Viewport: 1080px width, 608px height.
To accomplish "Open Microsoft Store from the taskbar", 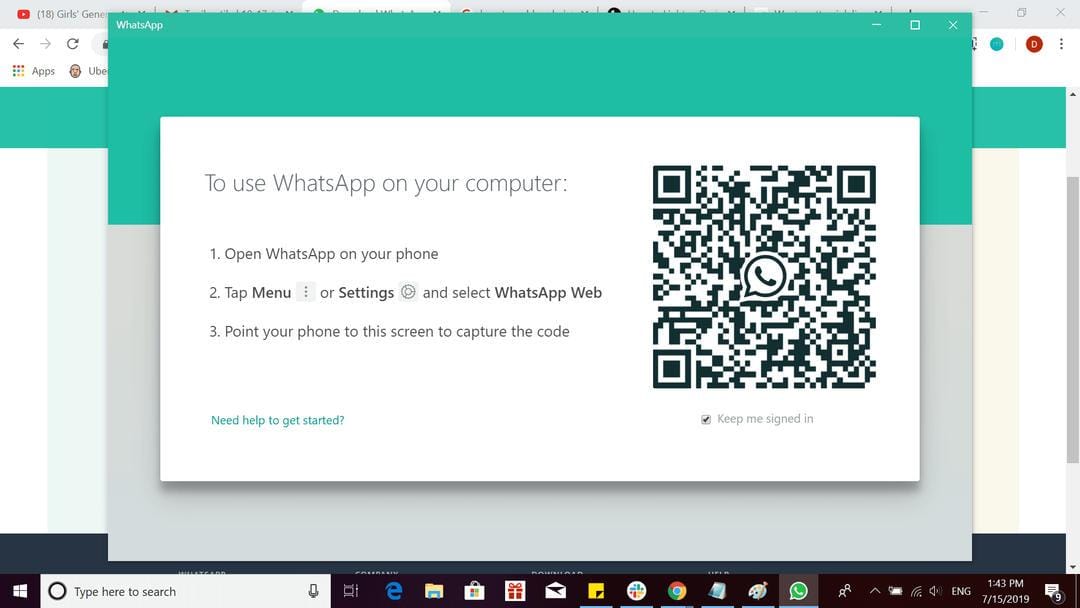I will (x=475, y=591).
